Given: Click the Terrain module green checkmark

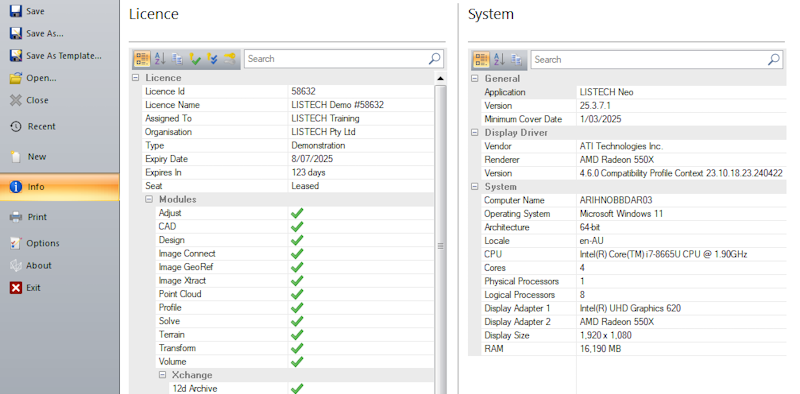Looking at the screenshot, I should pos(297,335).
